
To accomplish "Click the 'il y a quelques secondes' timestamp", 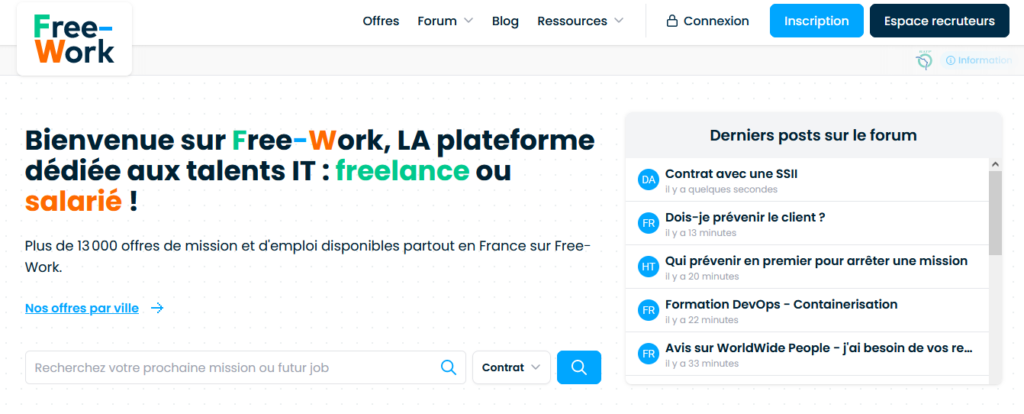I will click(x=721, y=189).
